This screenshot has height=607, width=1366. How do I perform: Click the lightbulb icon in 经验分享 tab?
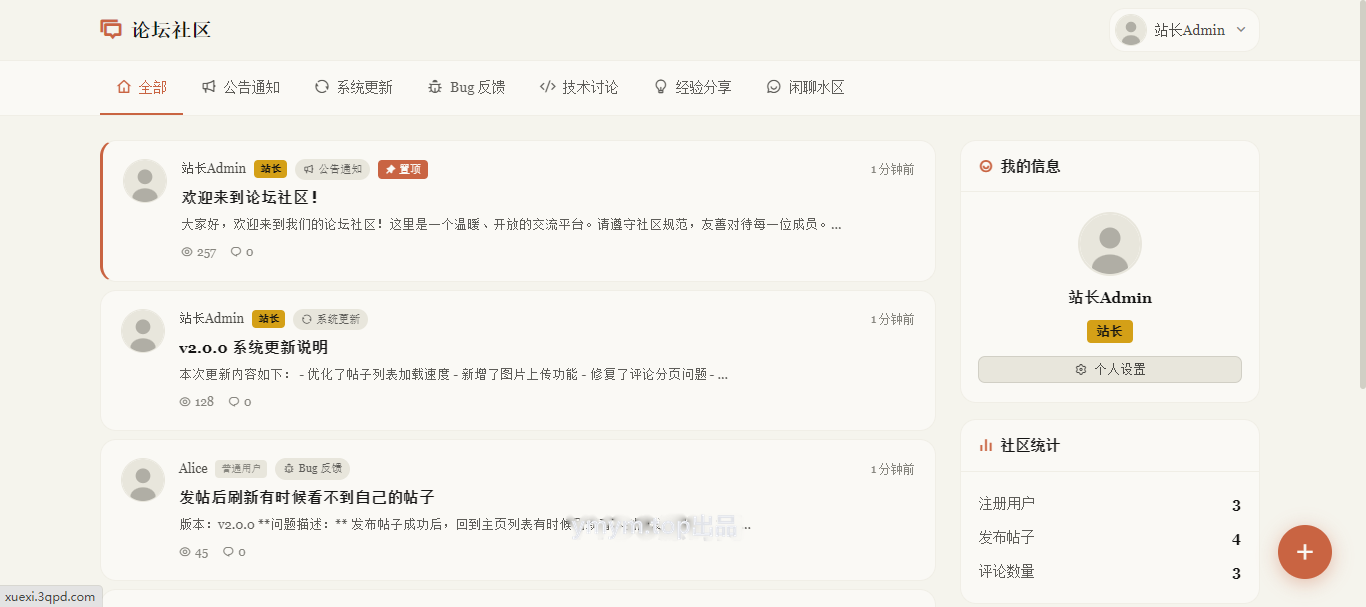[660, 87]
